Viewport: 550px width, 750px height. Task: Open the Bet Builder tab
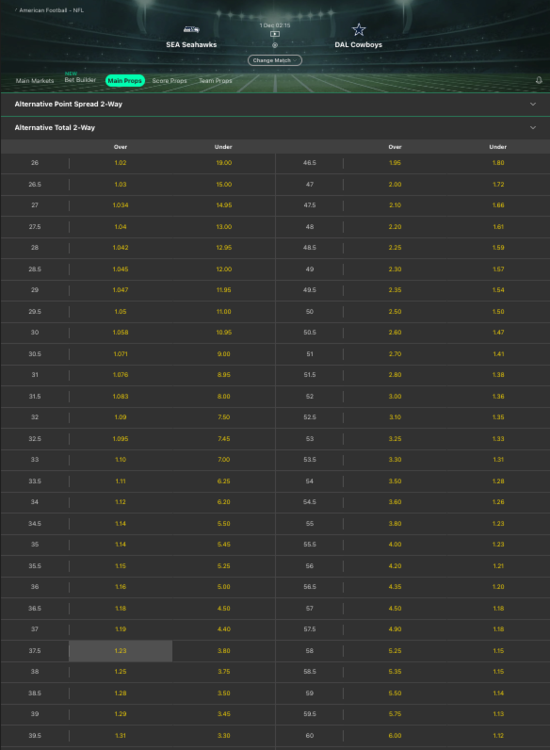click(x=80, y=80)
